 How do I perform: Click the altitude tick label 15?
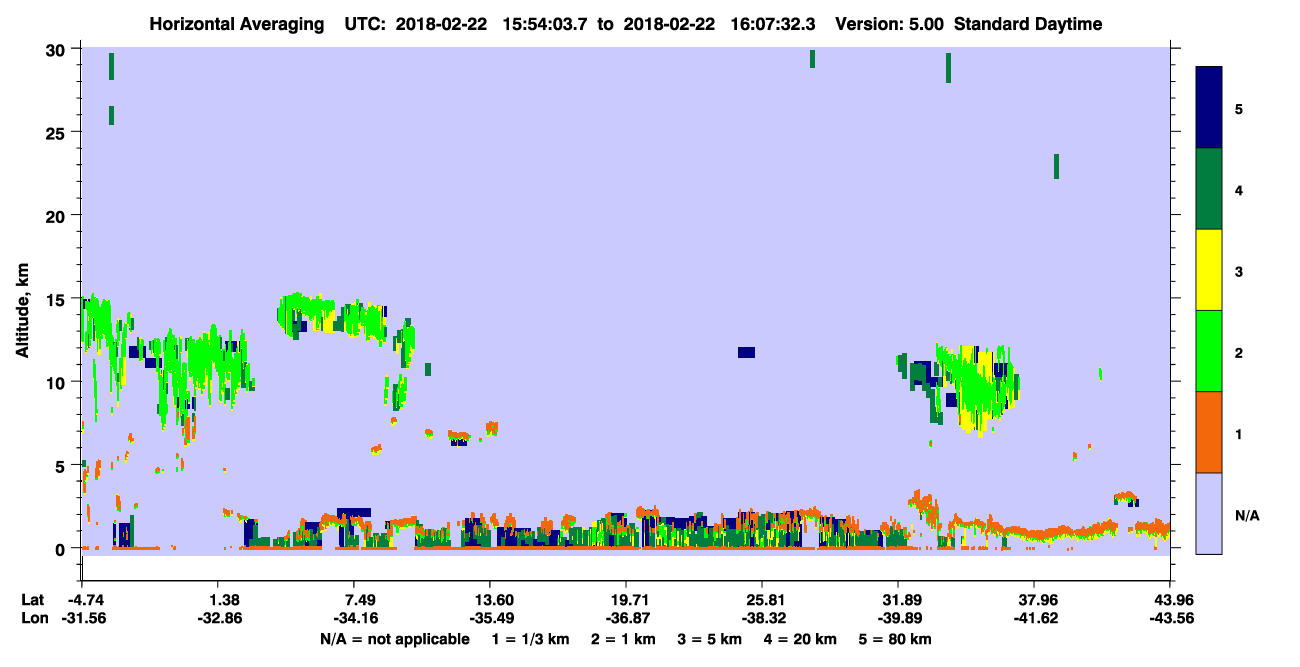(x=57, y=299)
